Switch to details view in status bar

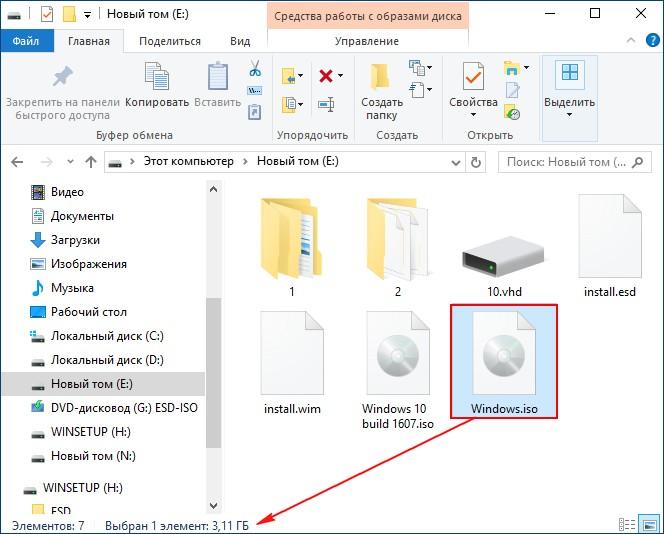pos(627,525)
